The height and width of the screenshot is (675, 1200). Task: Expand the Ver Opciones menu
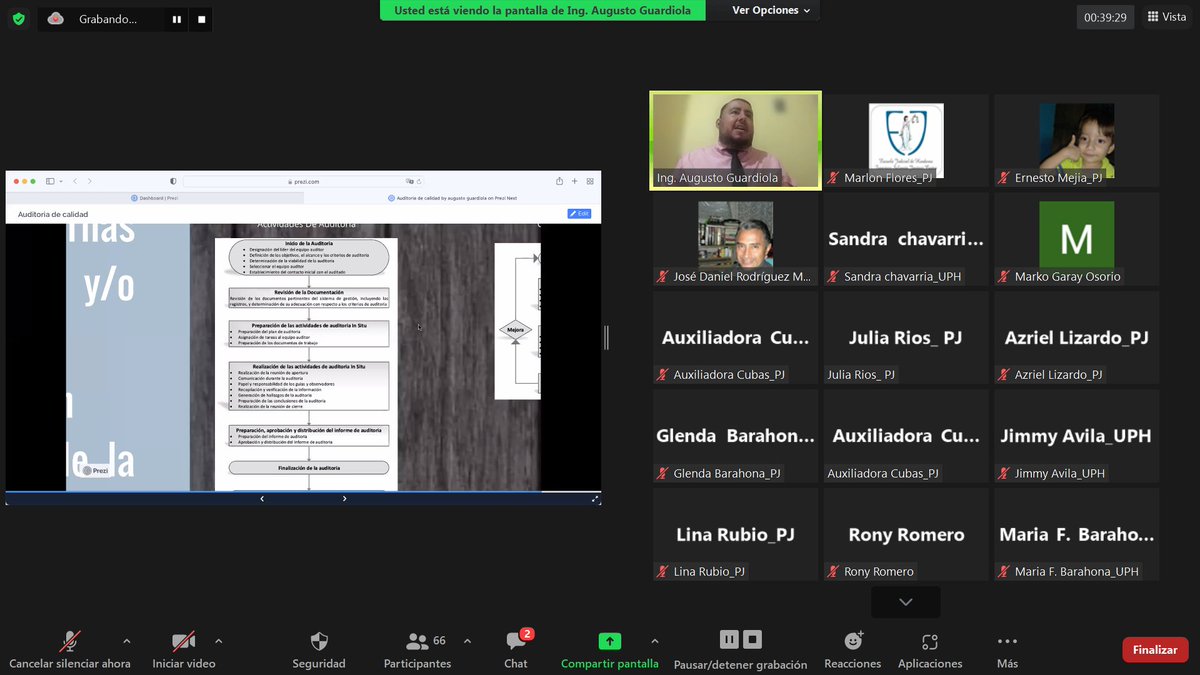click(771, 10)
